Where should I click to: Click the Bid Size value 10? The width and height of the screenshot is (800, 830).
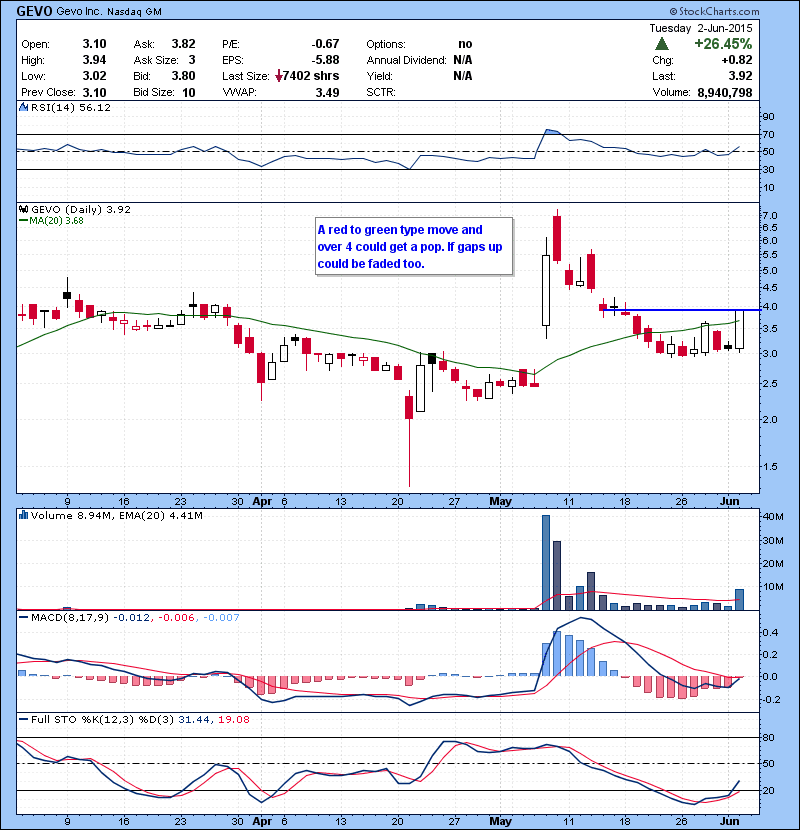[x=189, y=93]
